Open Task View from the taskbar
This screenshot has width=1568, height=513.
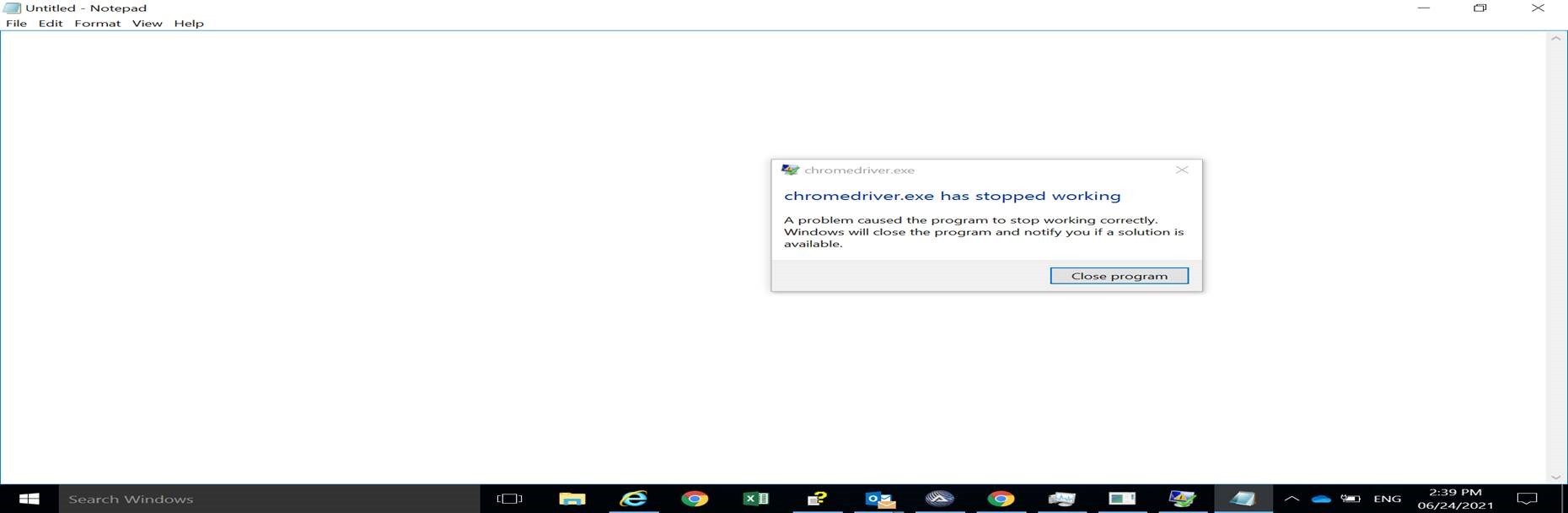(x=509, y=499)
